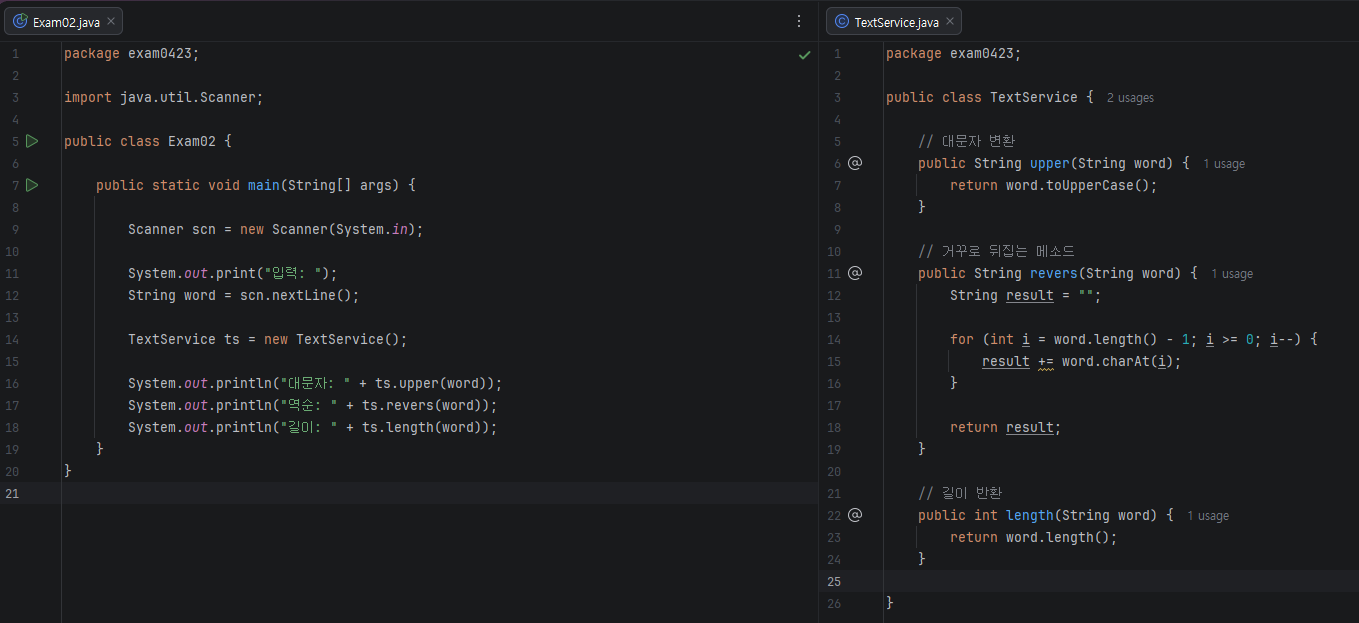Click the green checkmark inspection indicator
The height and width of the screenshot is (623, 1359).
tap(805, 54)
